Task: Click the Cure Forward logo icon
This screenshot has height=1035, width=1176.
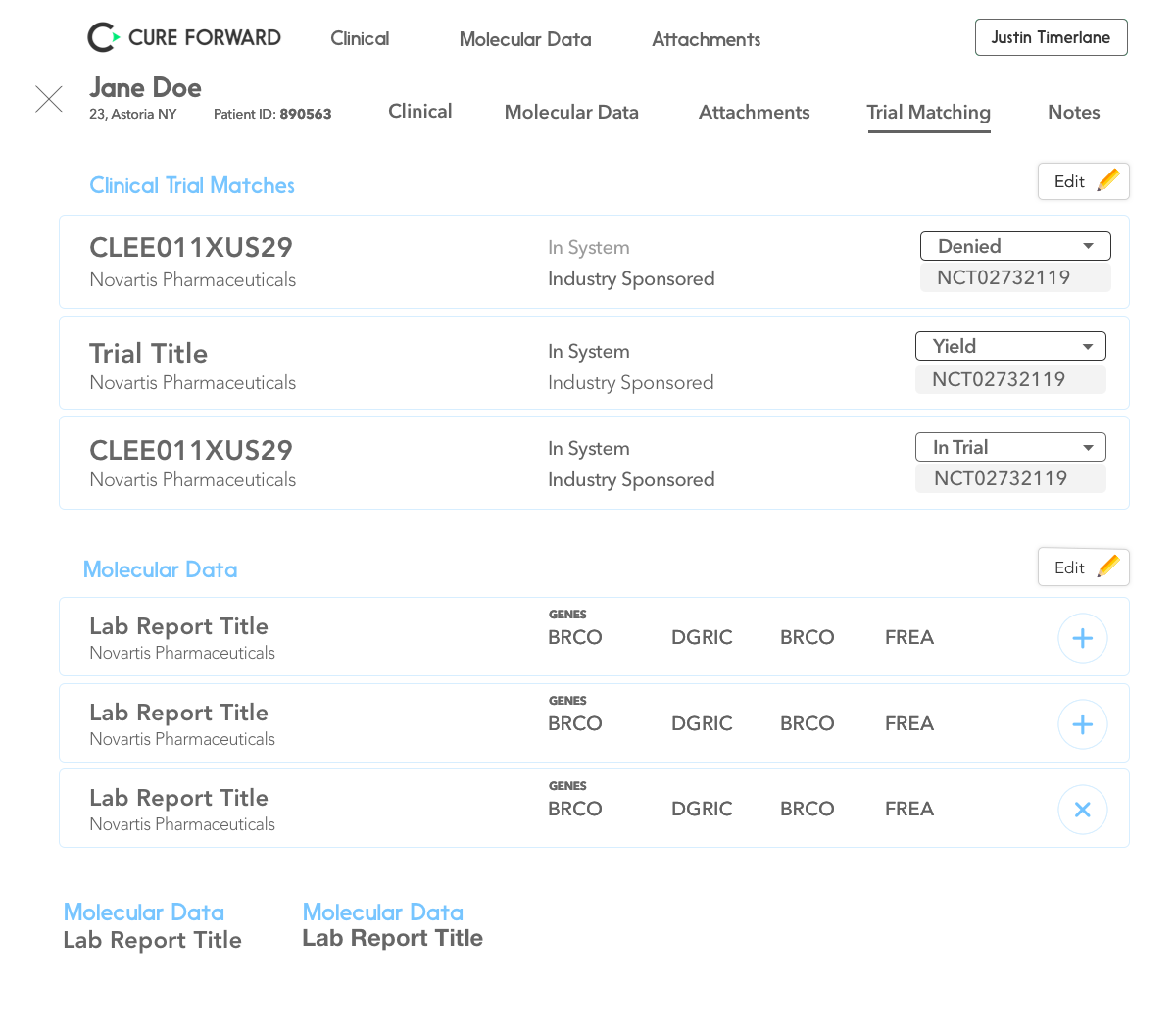Action: pyautogui.click(x=103, y=37)
